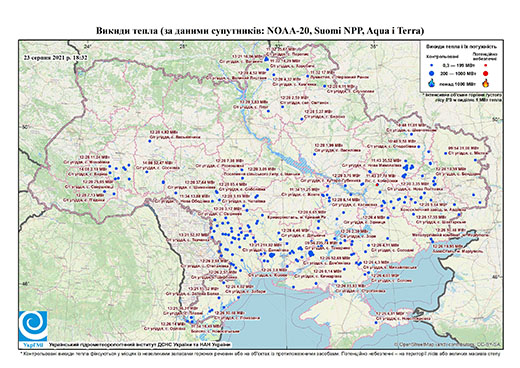This screenshot has height=368, width=520.
Task: Click the footnote below the map
Action: point(260,353)
